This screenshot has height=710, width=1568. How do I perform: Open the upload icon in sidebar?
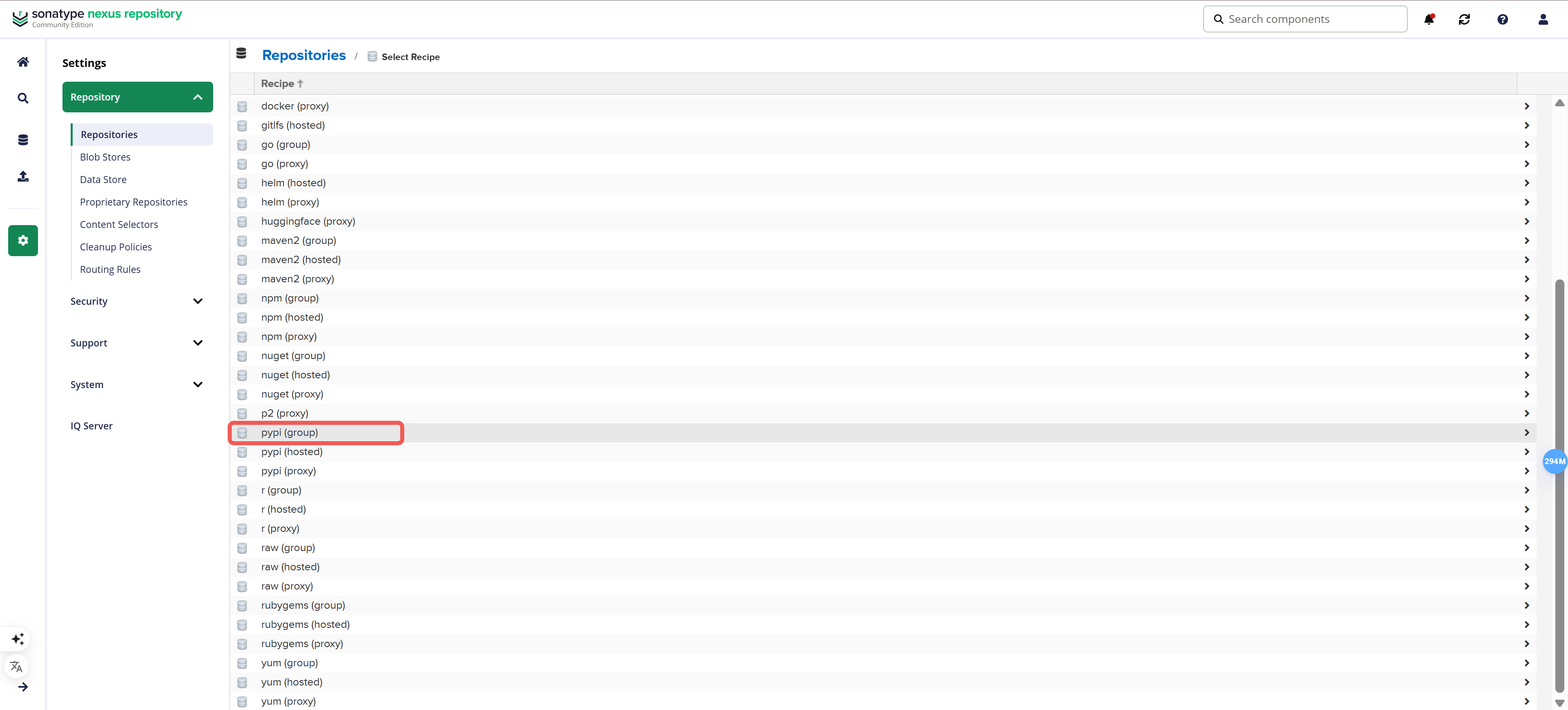tap(23, 176)
